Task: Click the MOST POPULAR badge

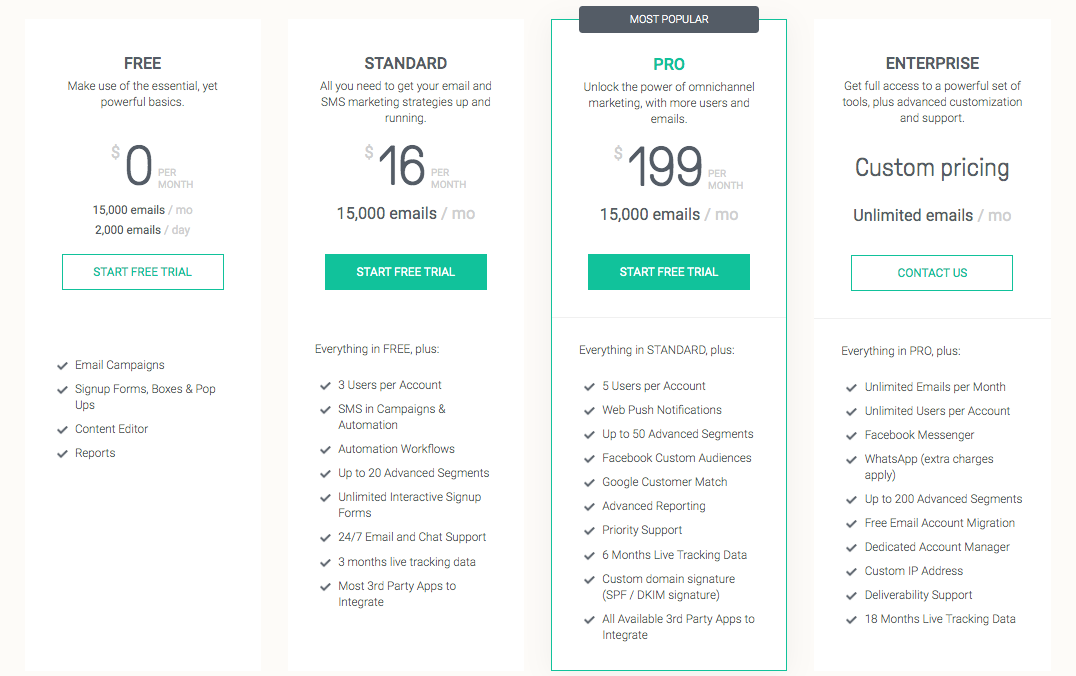Action: click(668, 19)
